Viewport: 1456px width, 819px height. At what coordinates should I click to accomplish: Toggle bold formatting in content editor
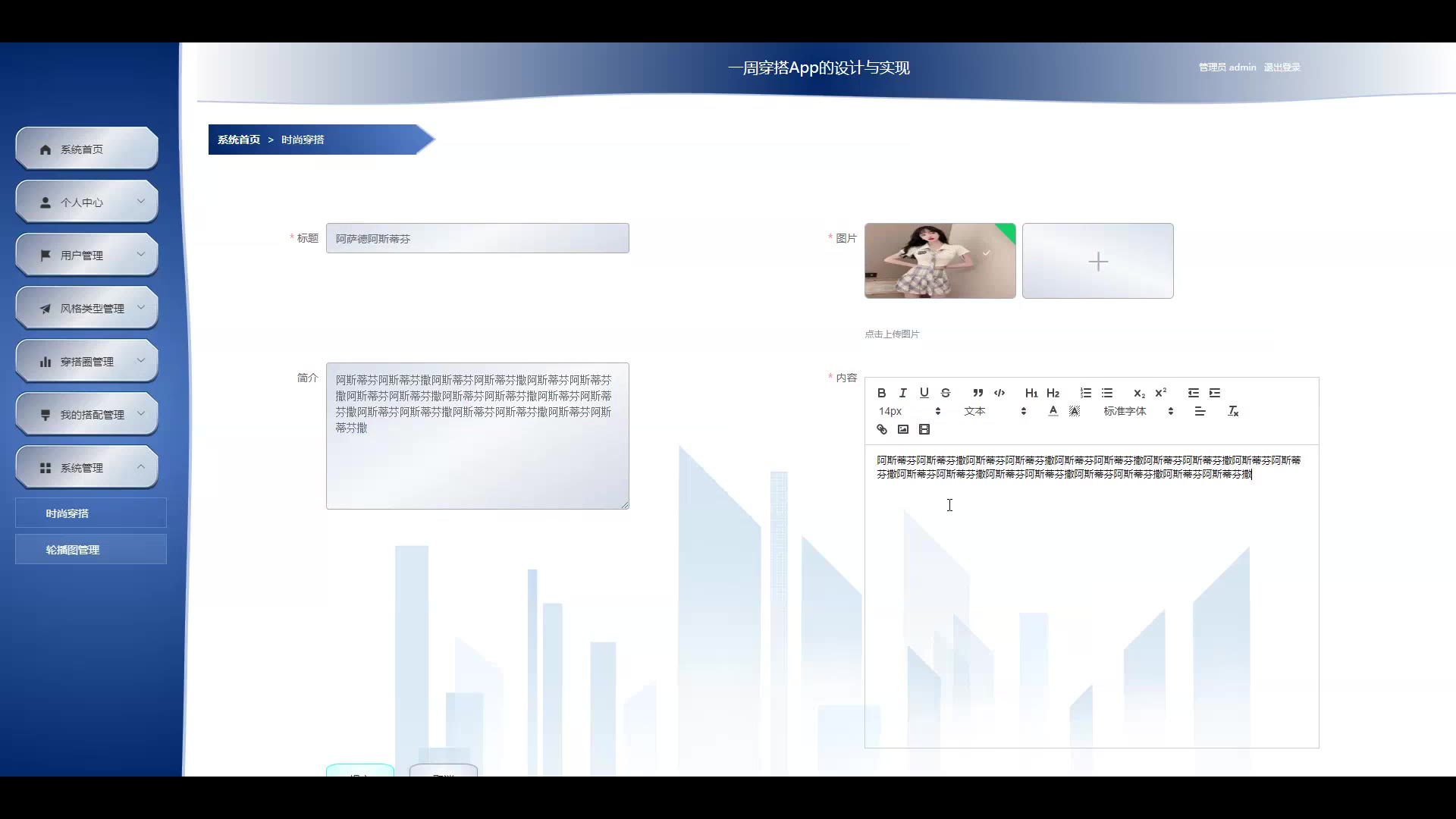pyautogui.click(x=881, y=393)
